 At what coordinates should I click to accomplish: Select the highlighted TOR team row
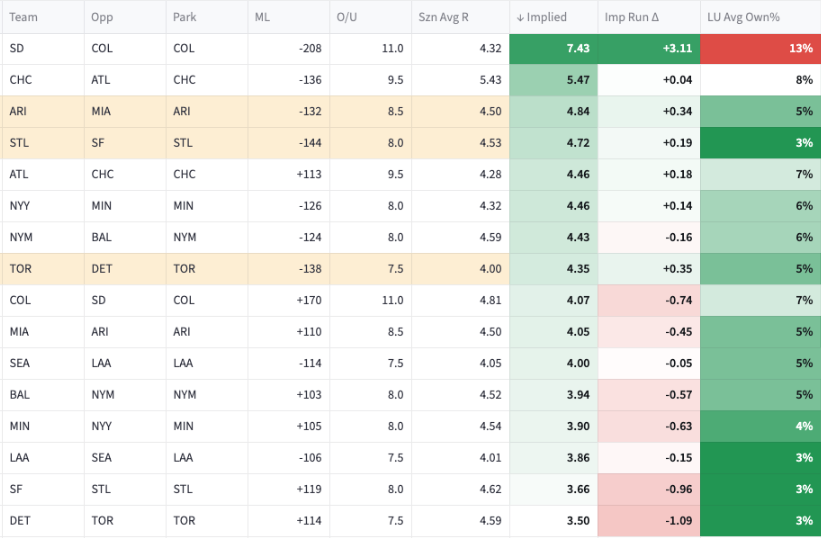(410, 269)
